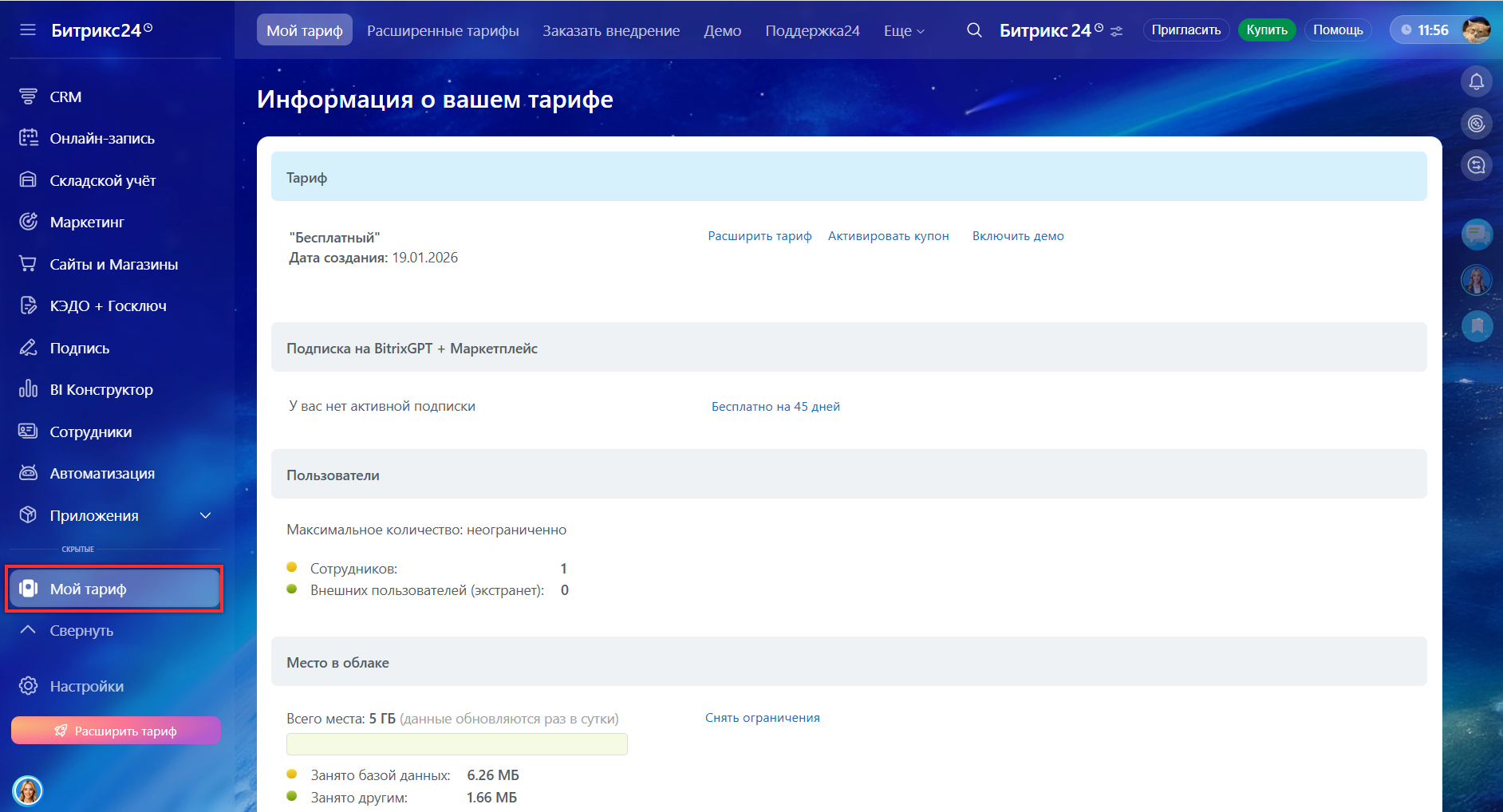Click the hamburger menu icon
Viewport: 1503px width, 812px height.
28,30
